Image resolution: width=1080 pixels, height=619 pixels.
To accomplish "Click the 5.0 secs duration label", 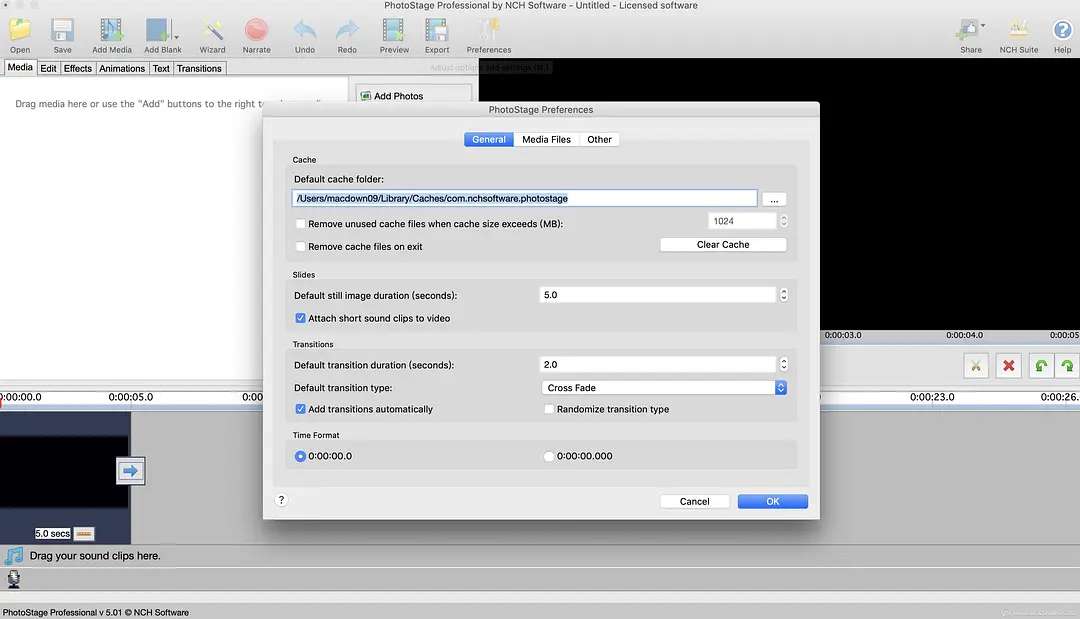I will [52, 534].
